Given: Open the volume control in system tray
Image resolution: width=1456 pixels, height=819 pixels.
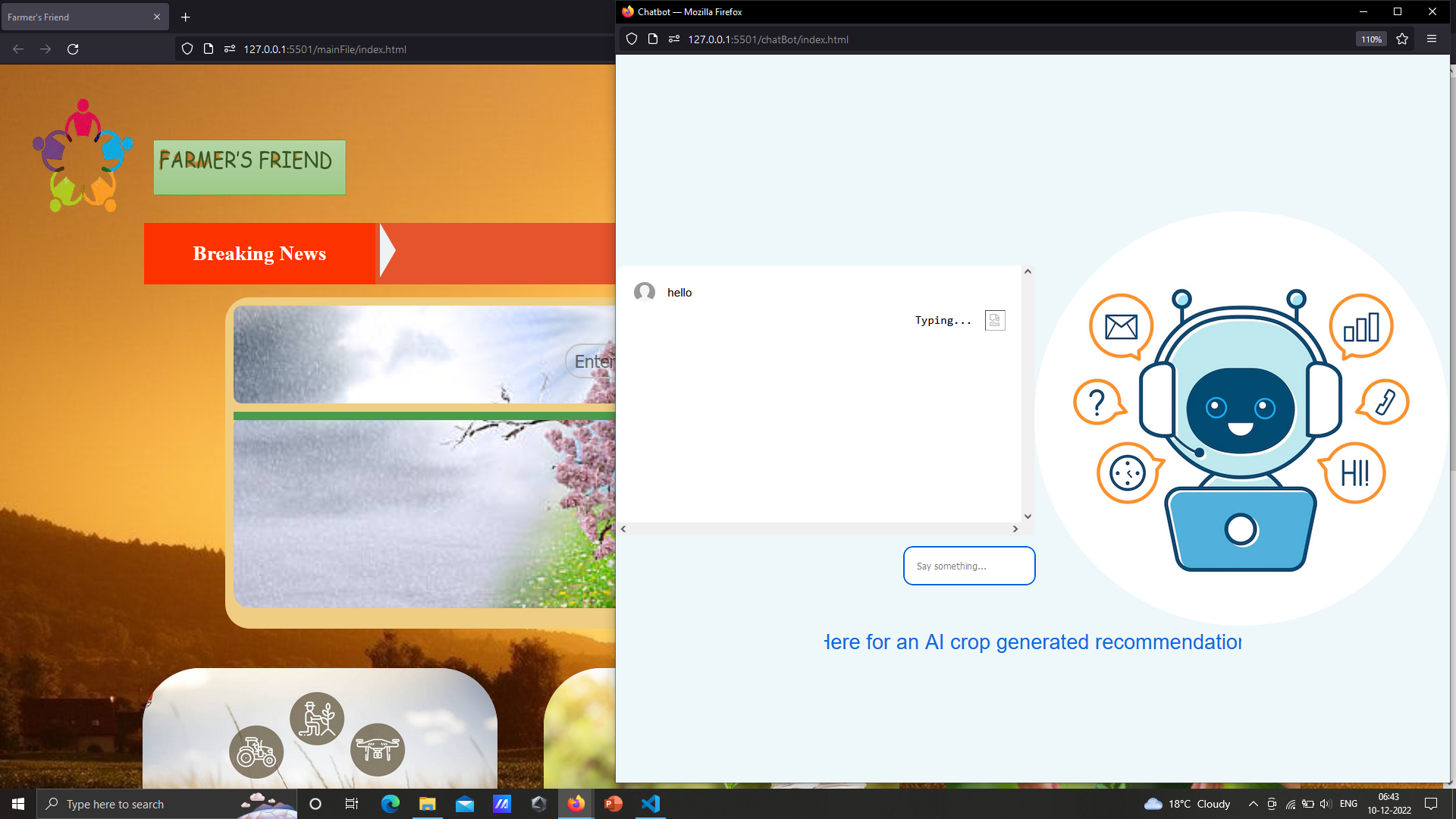Looking at the screenshot, I should [x=1326, y=804].
